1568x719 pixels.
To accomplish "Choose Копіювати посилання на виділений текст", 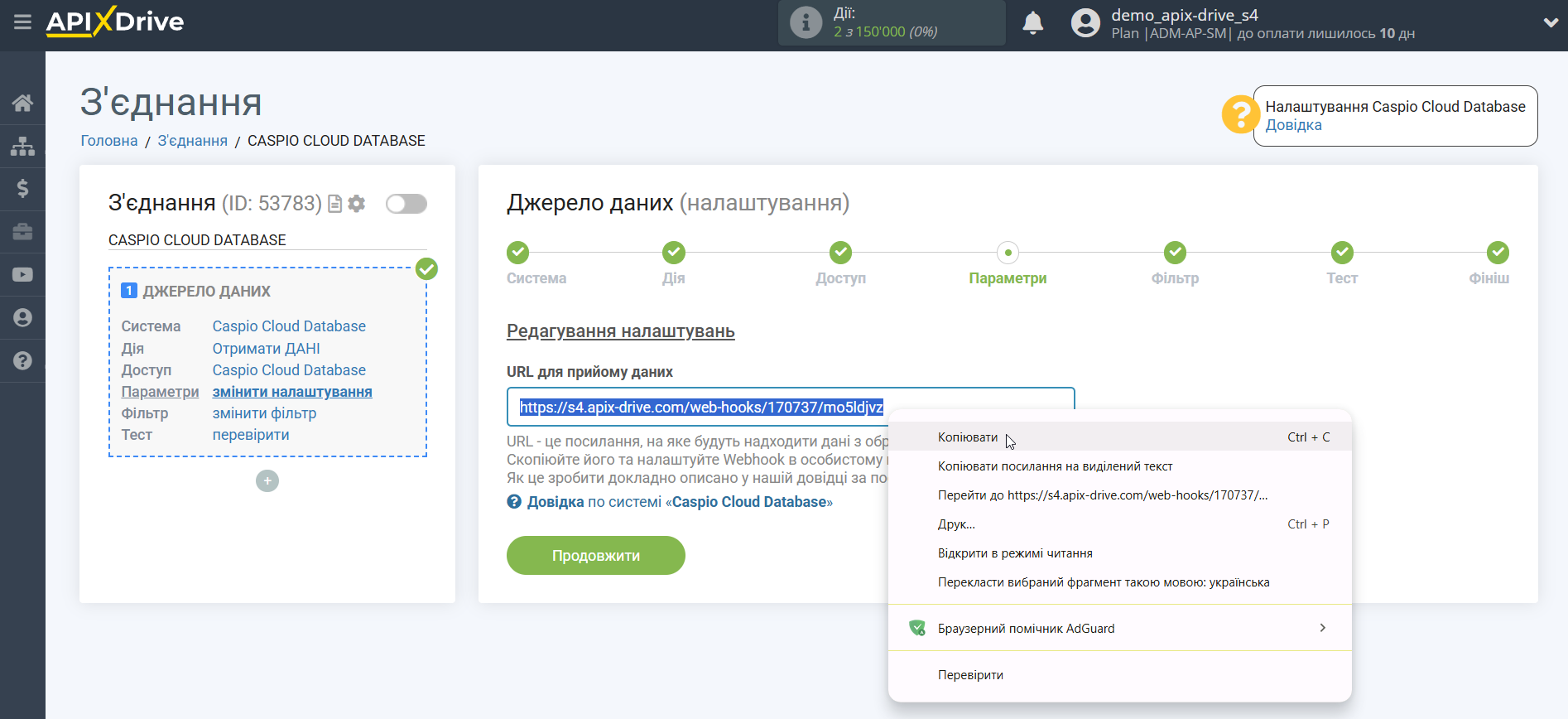I will tap(1120, 466).
